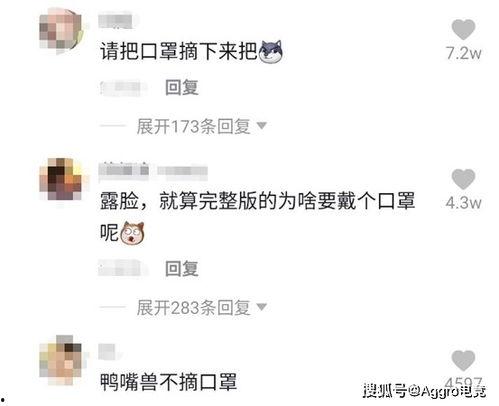499x406 pixels.
Task: Reply to the 露脸 comment
Action: pyautogui.click(x=182, y=269)
